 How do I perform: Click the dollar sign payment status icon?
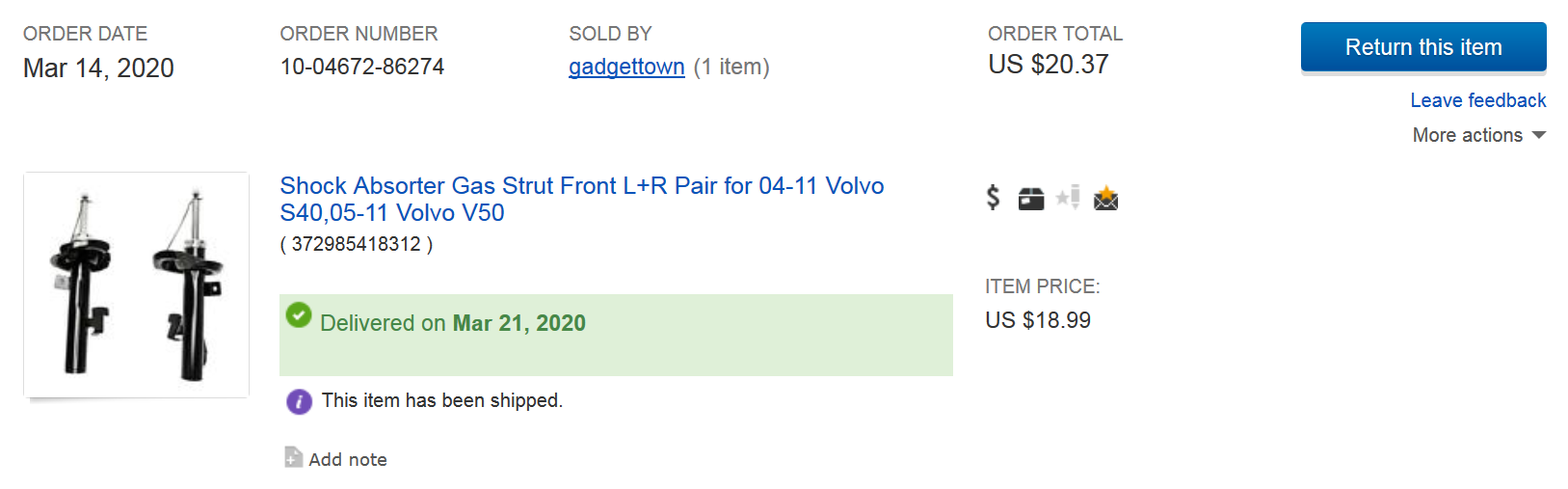pyautogui.click(x=994, y=198)
